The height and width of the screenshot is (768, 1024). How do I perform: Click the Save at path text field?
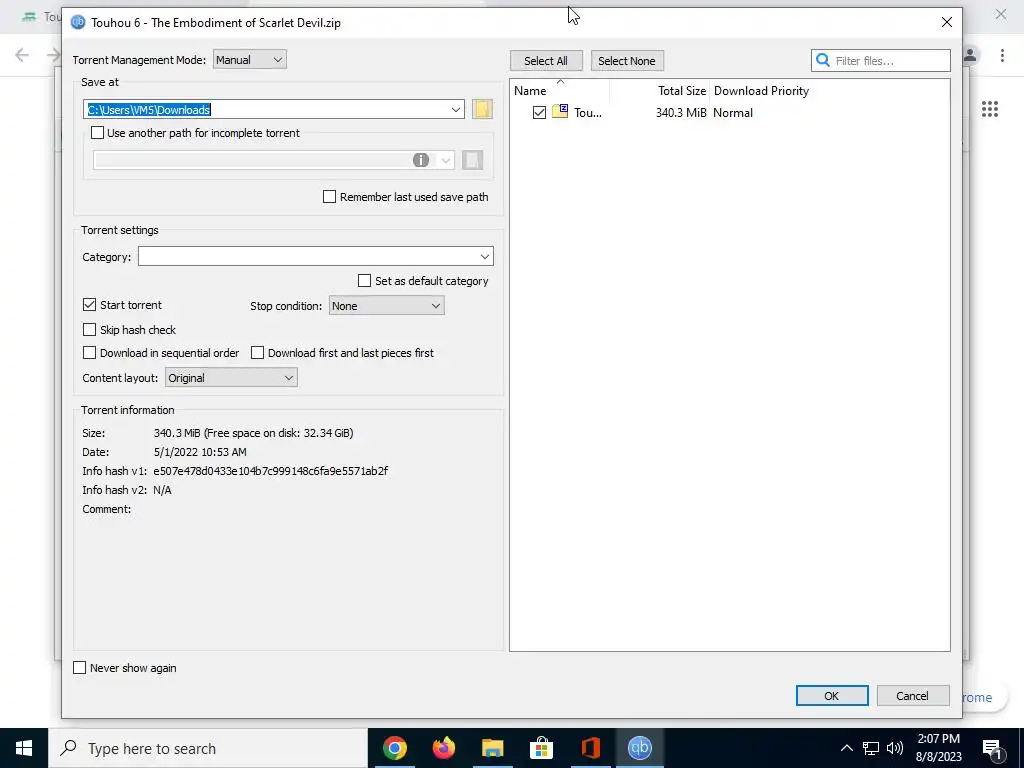click(x=274, y=109)
